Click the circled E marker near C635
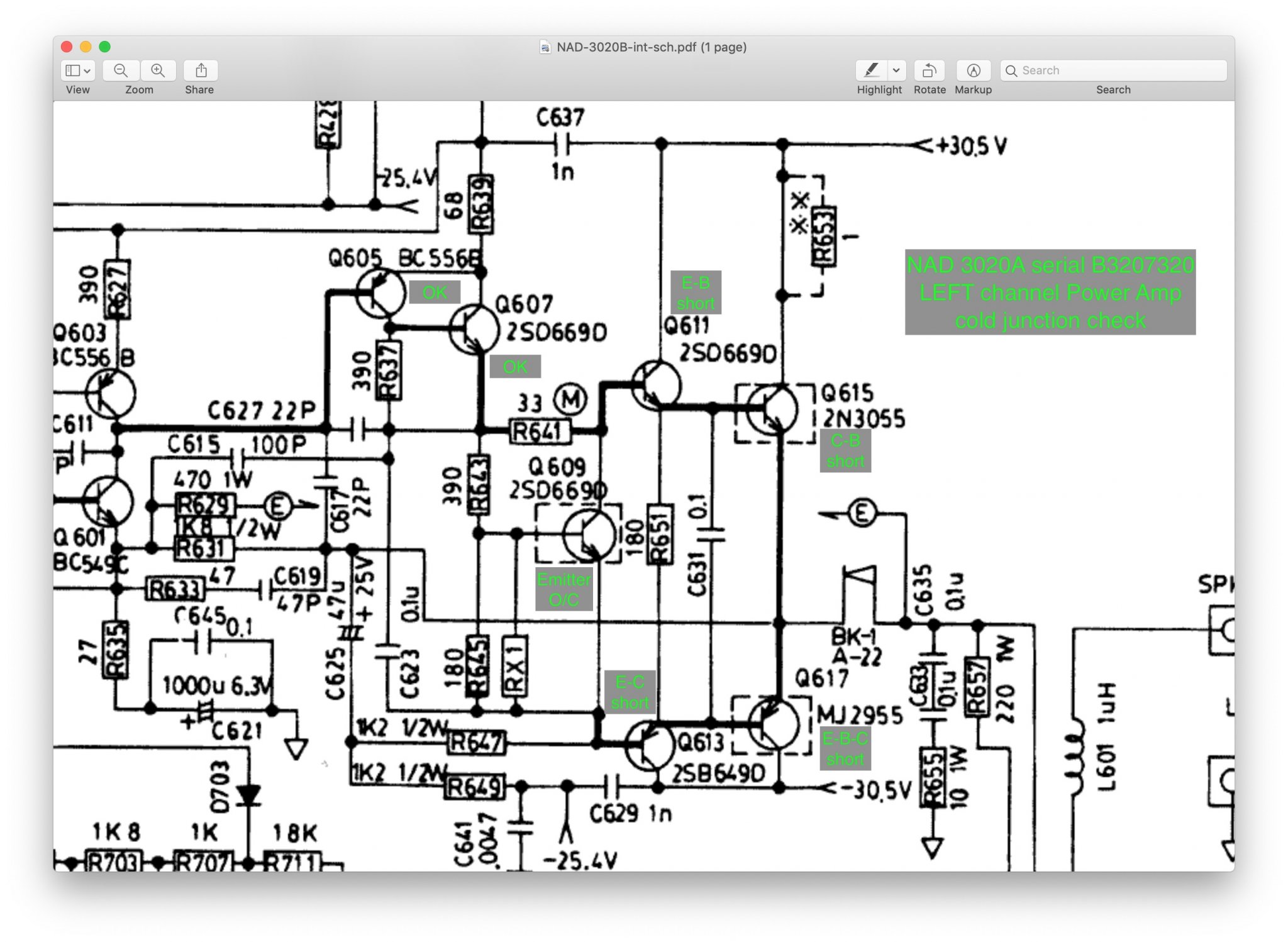The image size is (1288, 942). [862, 514]
